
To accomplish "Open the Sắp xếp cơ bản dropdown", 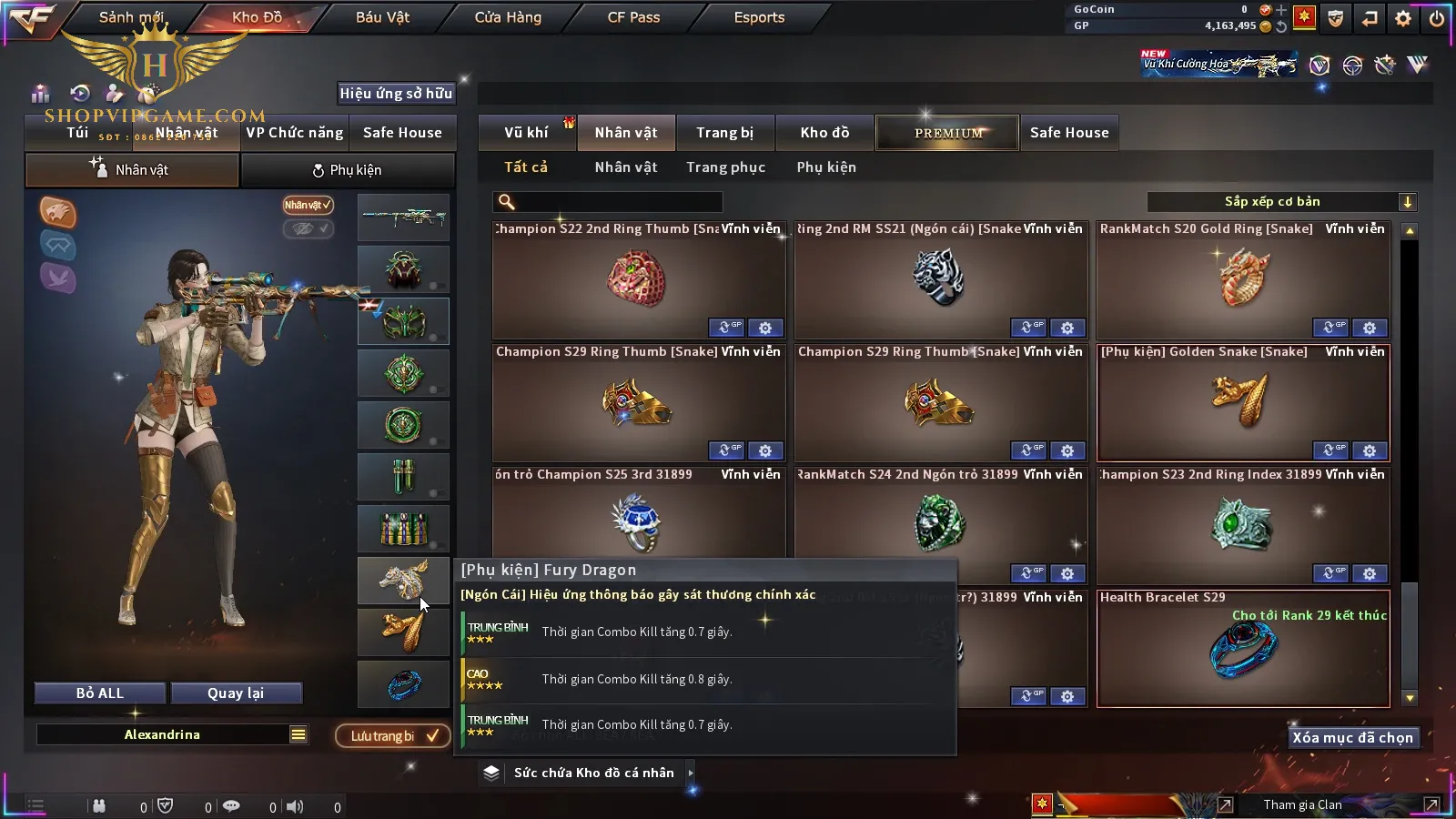I will [1281, 202].
